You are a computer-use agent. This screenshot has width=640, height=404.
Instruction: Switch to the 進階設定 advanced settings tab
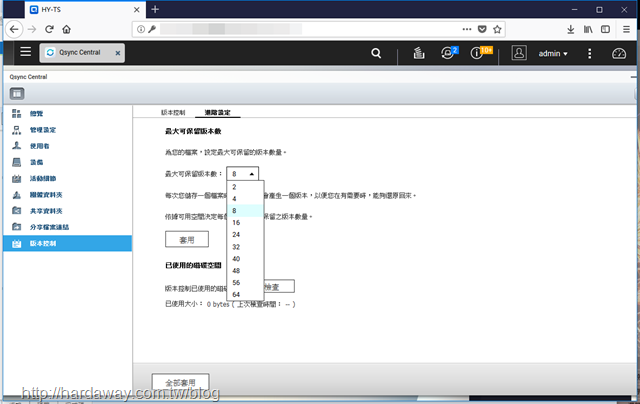218,112
